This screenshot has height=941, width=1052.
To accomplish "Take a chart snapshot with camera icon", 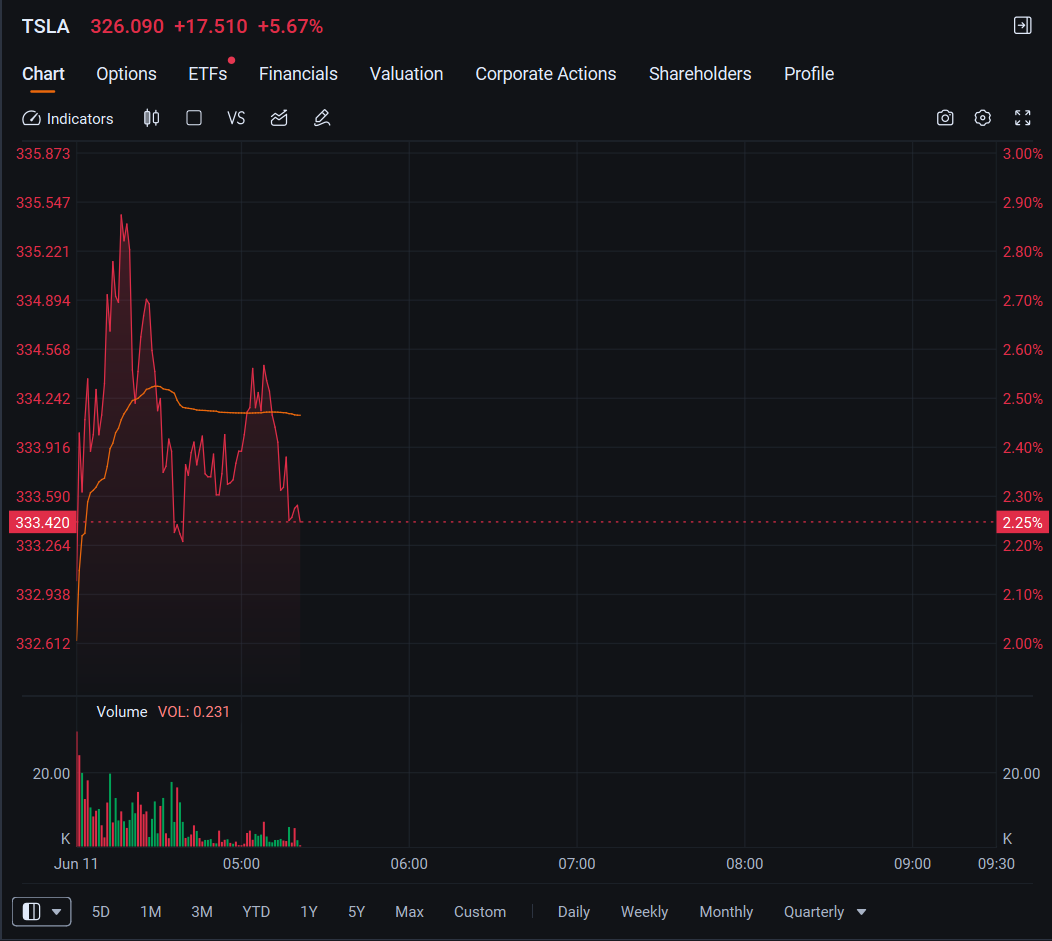I will click(945, 119).
